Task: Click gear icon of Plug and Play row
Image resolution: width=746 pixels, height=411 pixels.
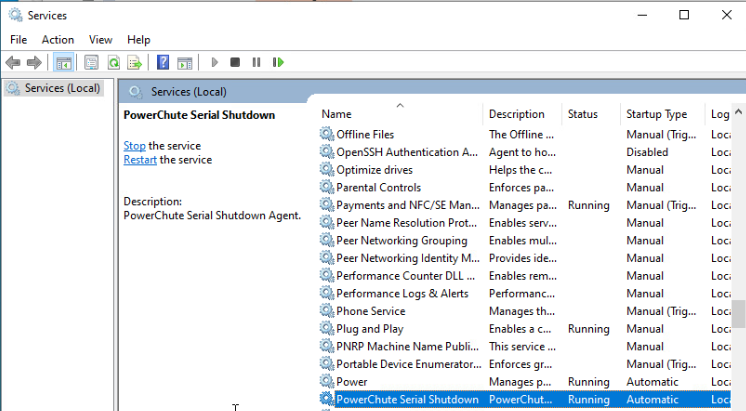Action: (327, 328)
